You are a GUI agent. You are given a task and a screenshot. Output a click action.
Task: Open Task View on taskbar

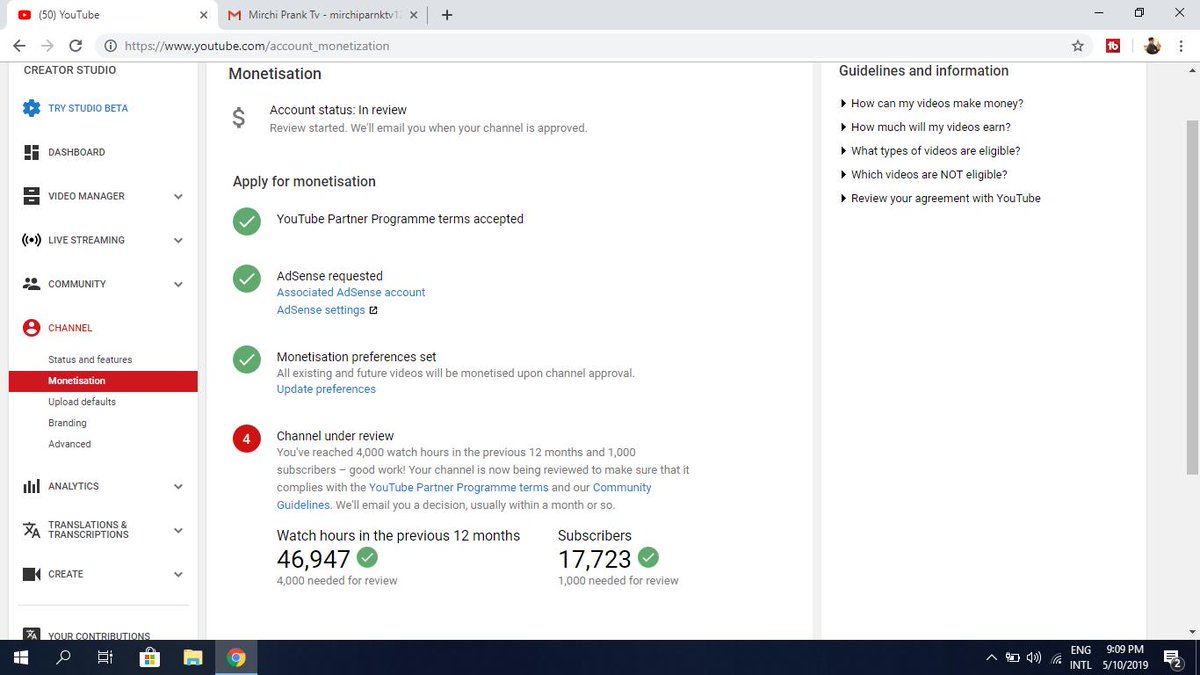pos(104,657)
